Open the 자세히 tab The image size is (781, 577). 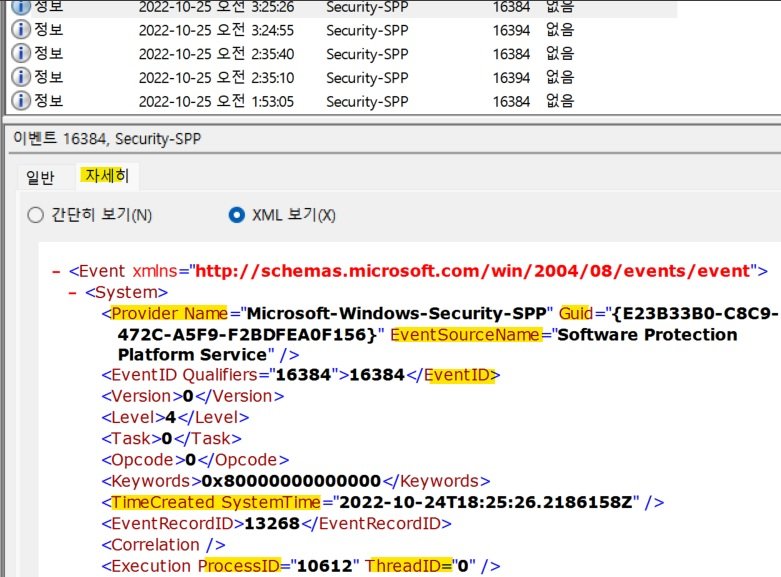(x=106, y=178)
